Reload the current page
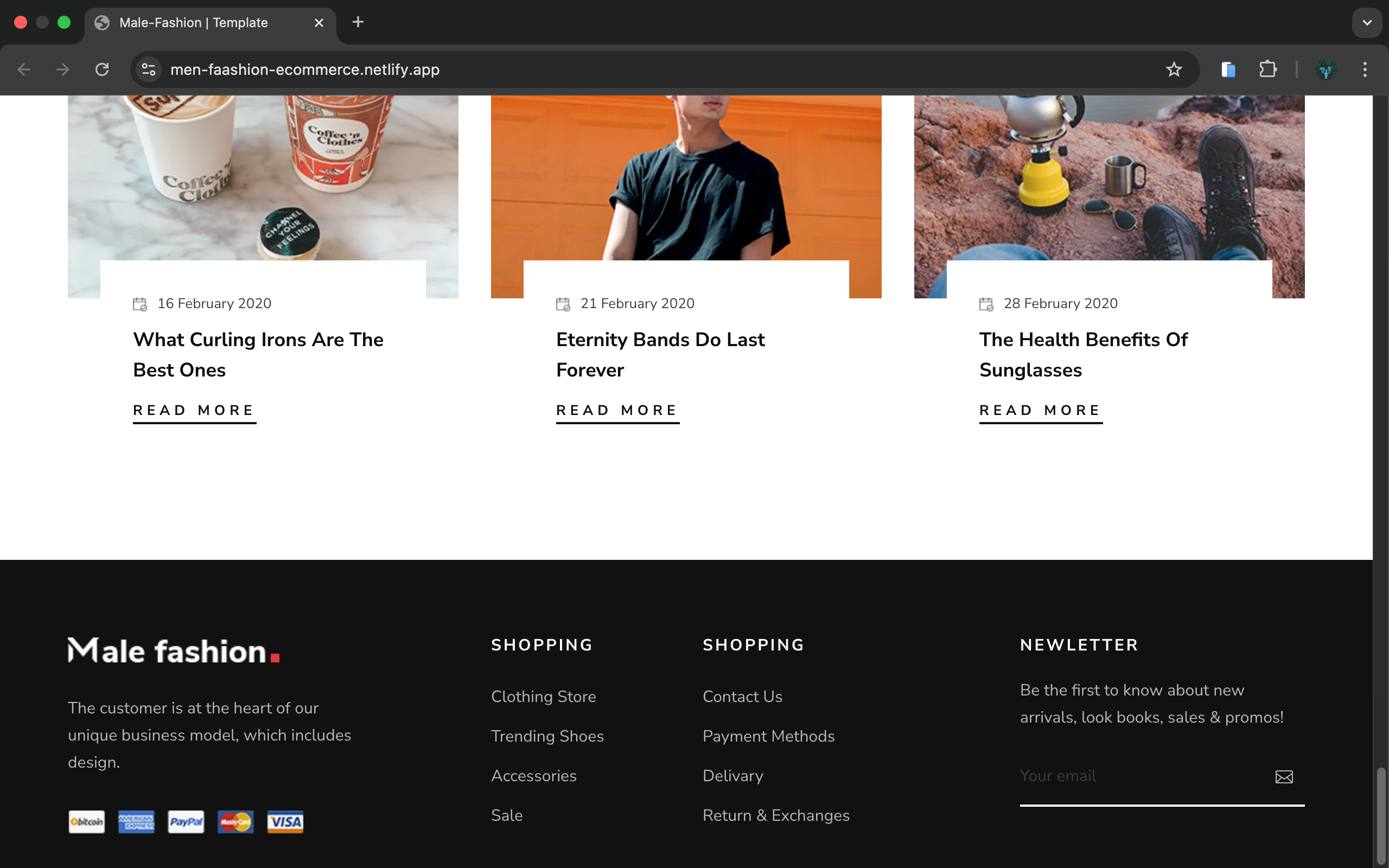Viewport: 1389px width, 868px height. 102,69
